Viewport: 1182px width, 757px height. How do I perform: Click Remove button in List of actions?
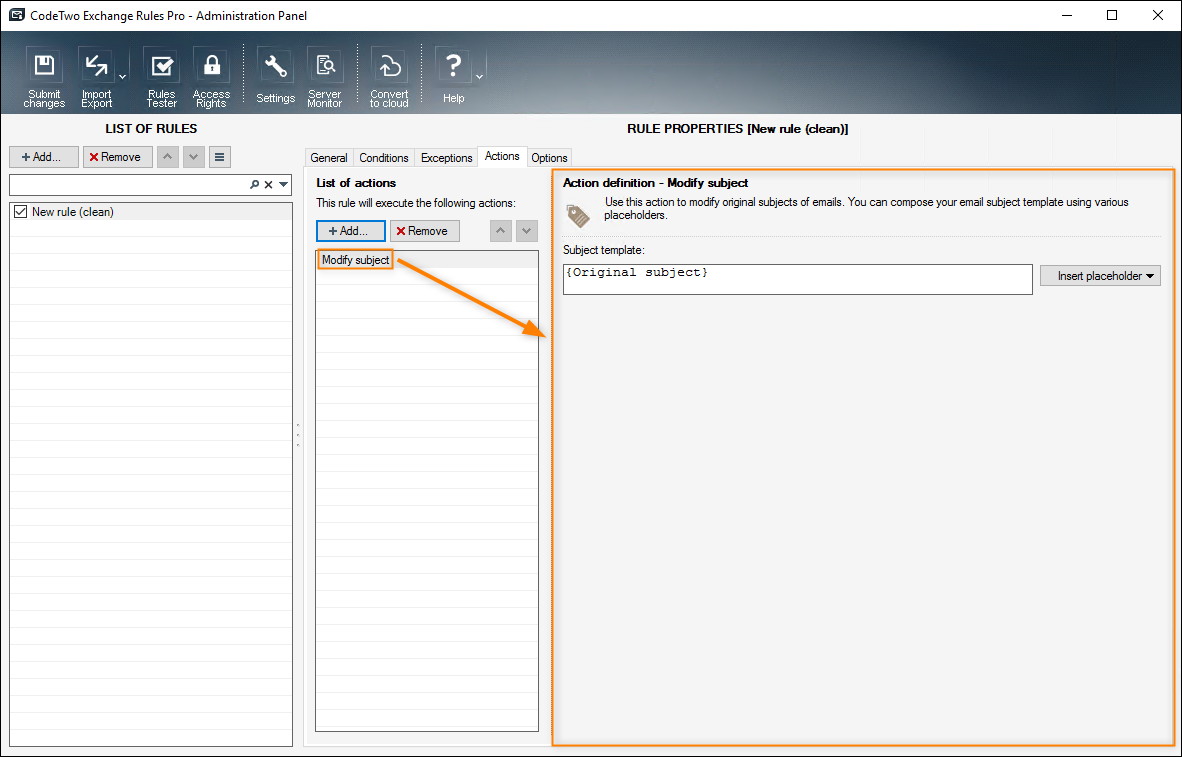click(424, 231)
